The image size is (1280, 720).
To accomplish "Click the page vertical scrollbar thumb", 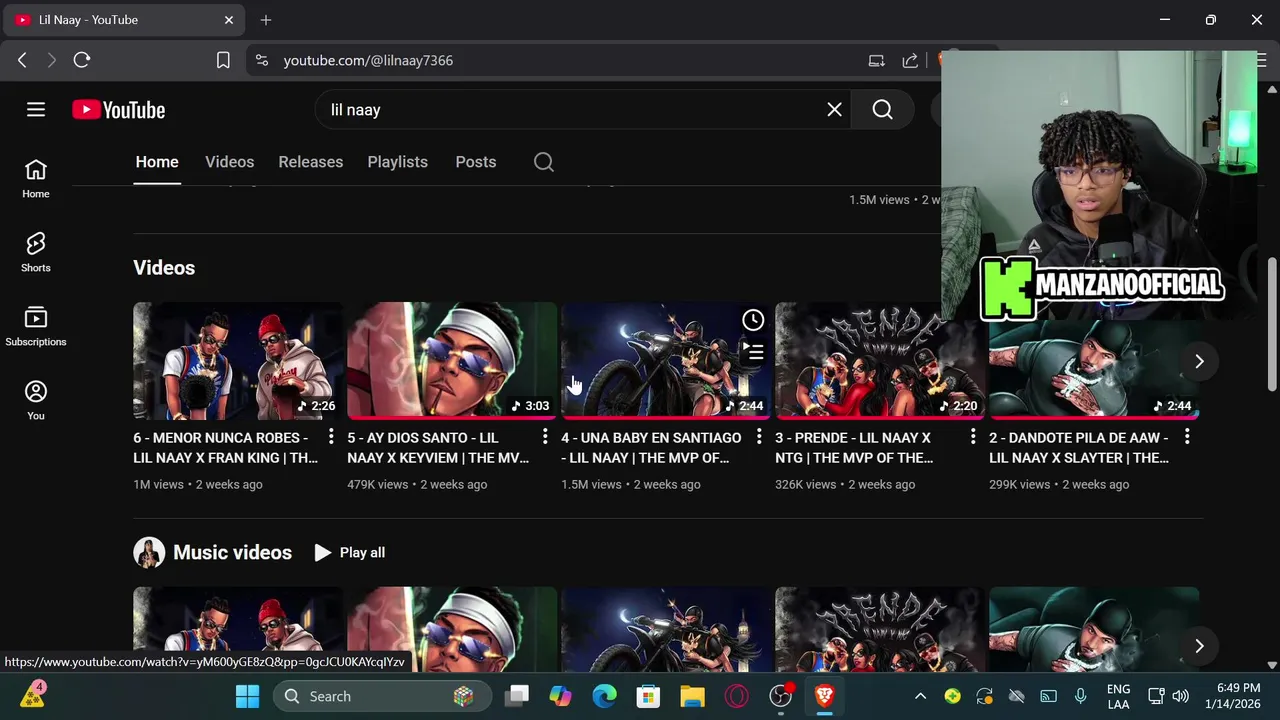I will (1272, 325).
